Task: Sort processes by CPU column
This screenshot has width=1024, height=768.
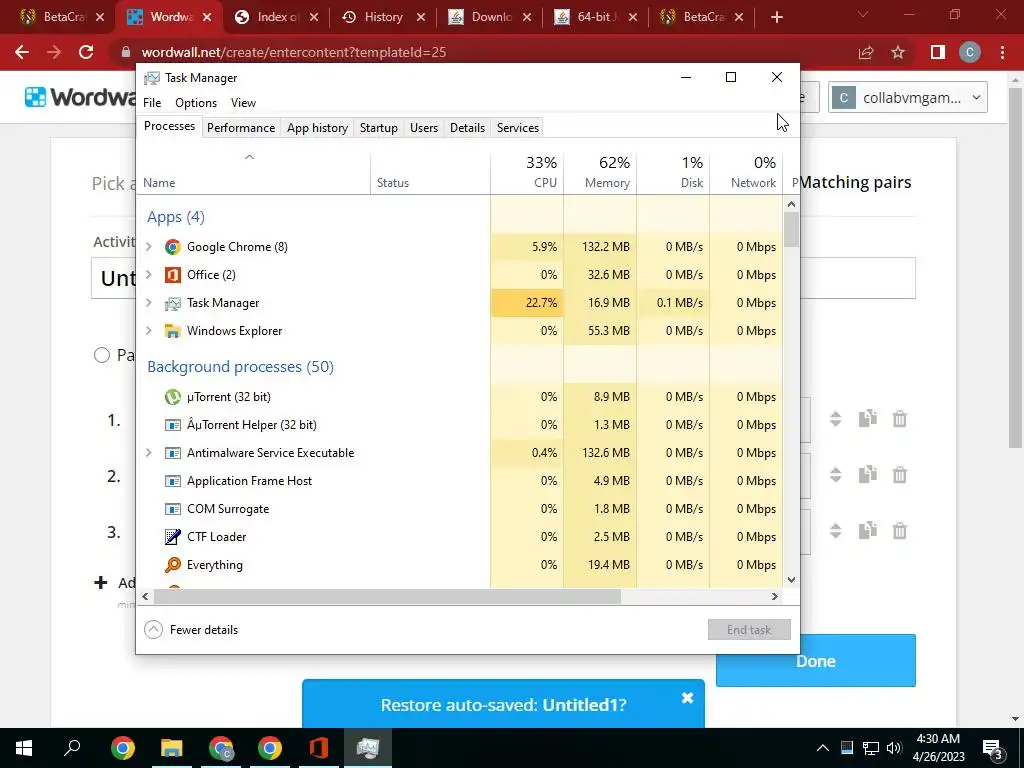Action: click(527, 172)
